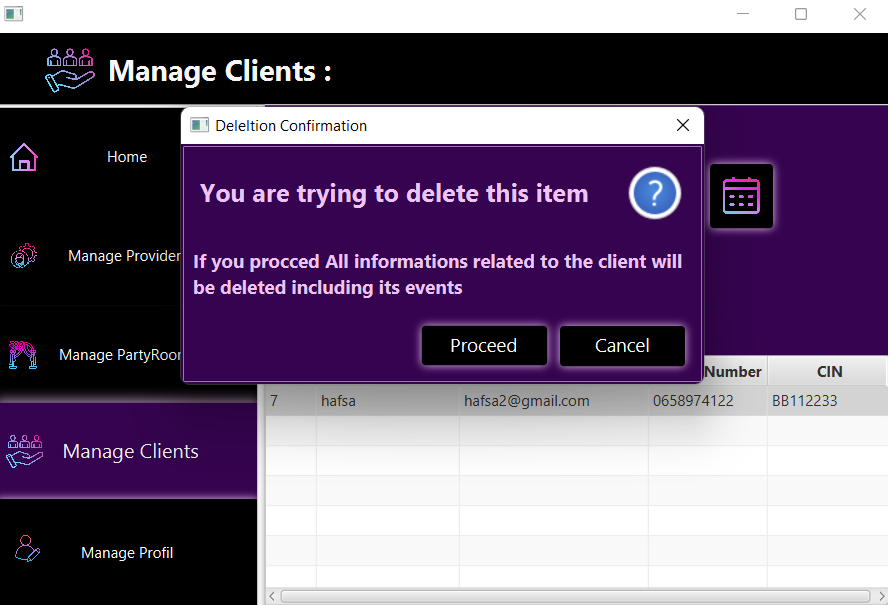The image size is (888, 605).
Task: Click the Number column header
Action: 733,372
